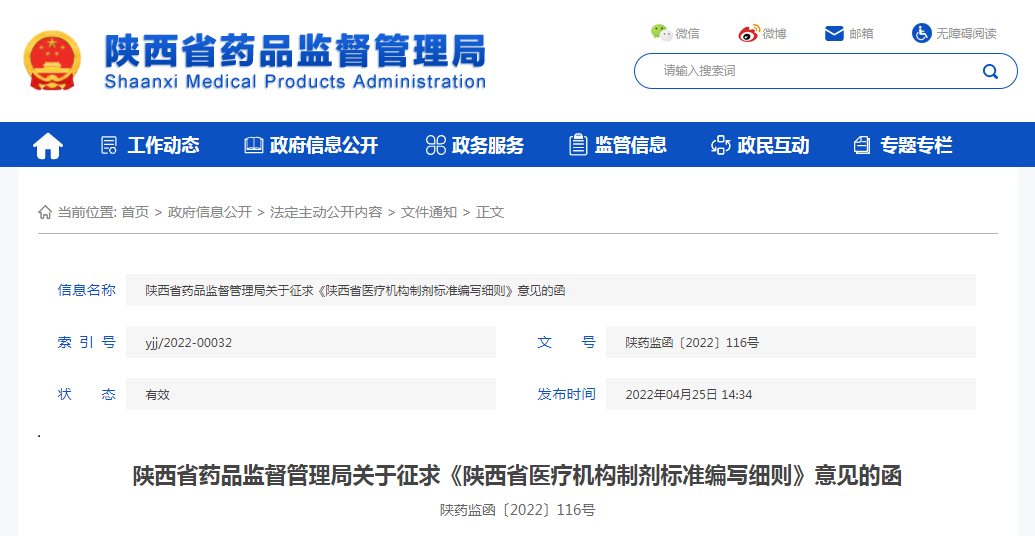This screenshot has width=1035, height=536.
Task: Click the 文号 label
Action: 566,342
